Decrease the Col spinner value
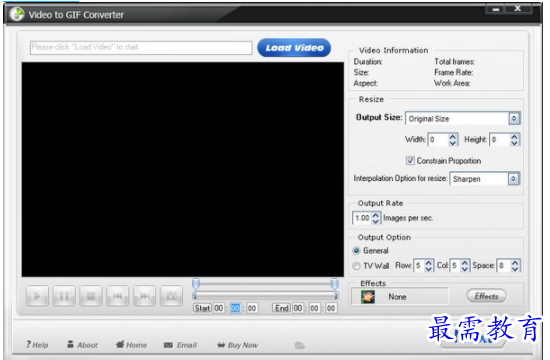Viewport: 550px width, 360px height. 465,269
